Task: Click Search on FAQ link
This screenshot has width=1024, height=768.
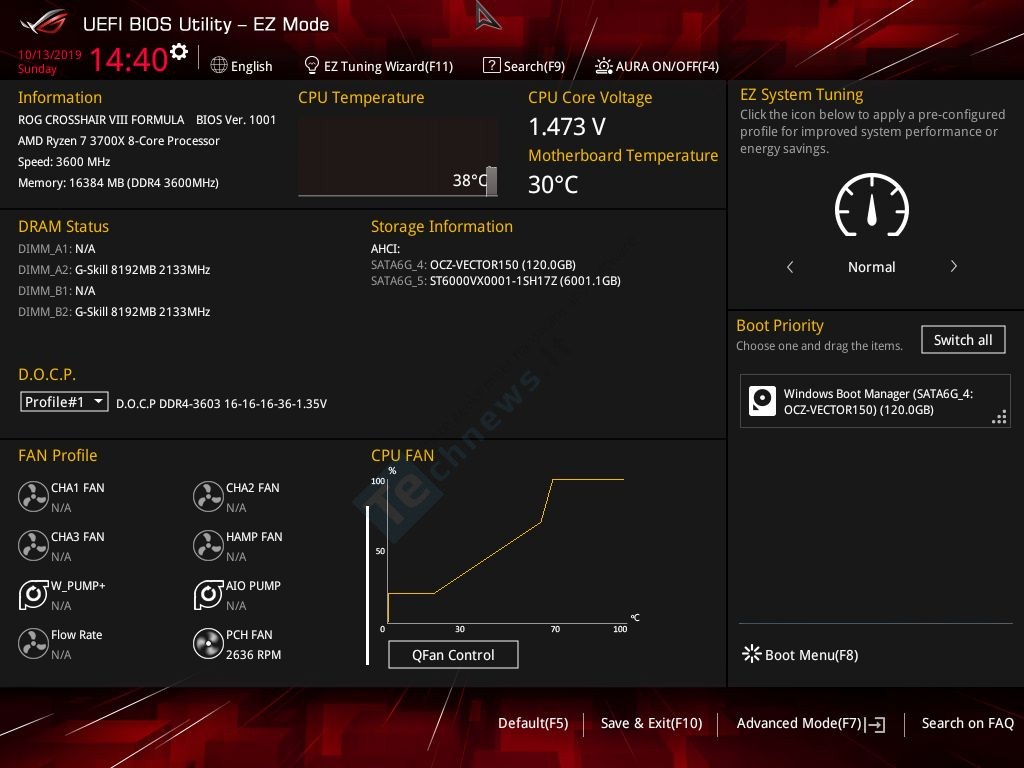Action: tap(967, 723)
